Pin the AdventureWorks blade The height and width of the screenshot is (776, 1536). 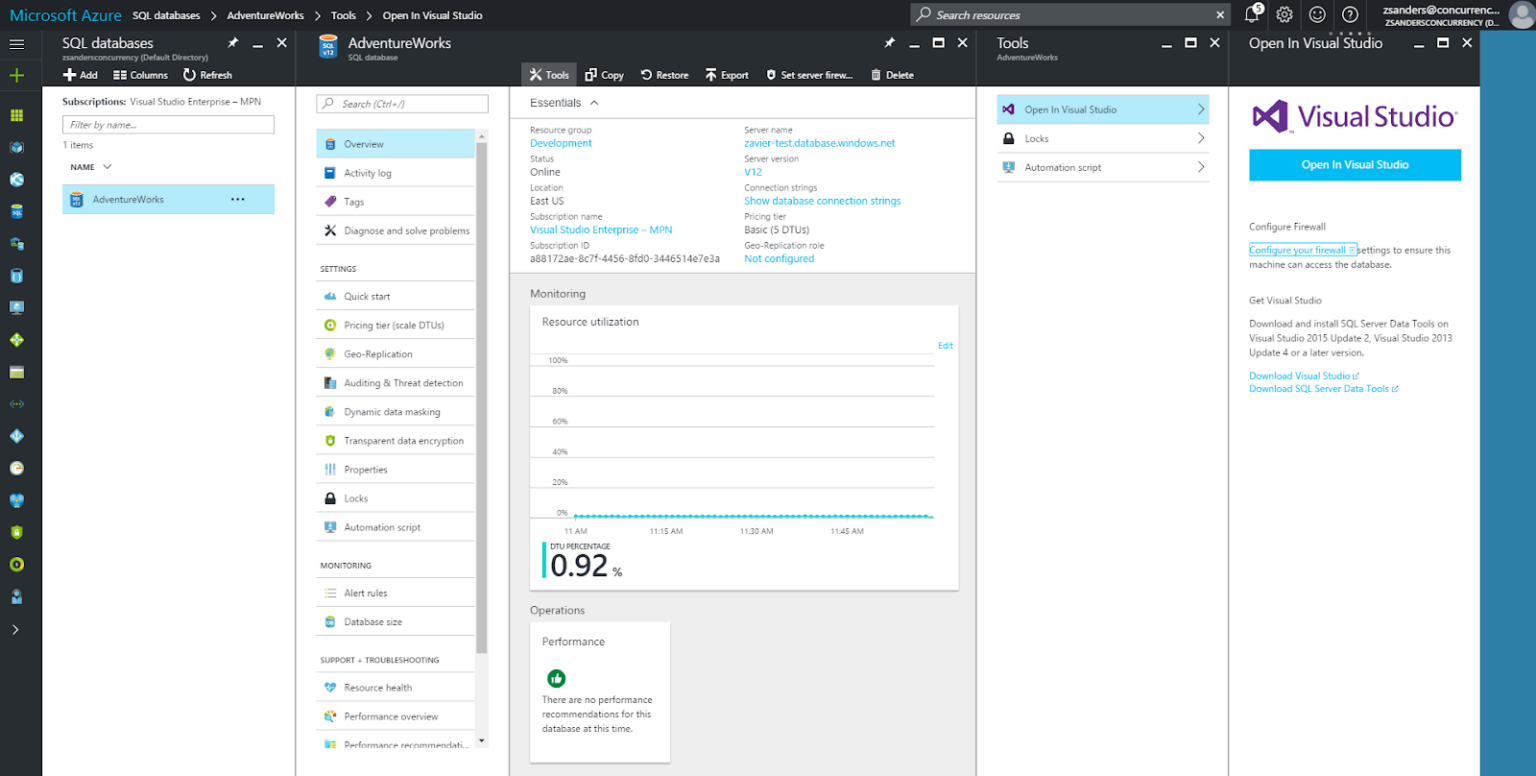(890, 43)
